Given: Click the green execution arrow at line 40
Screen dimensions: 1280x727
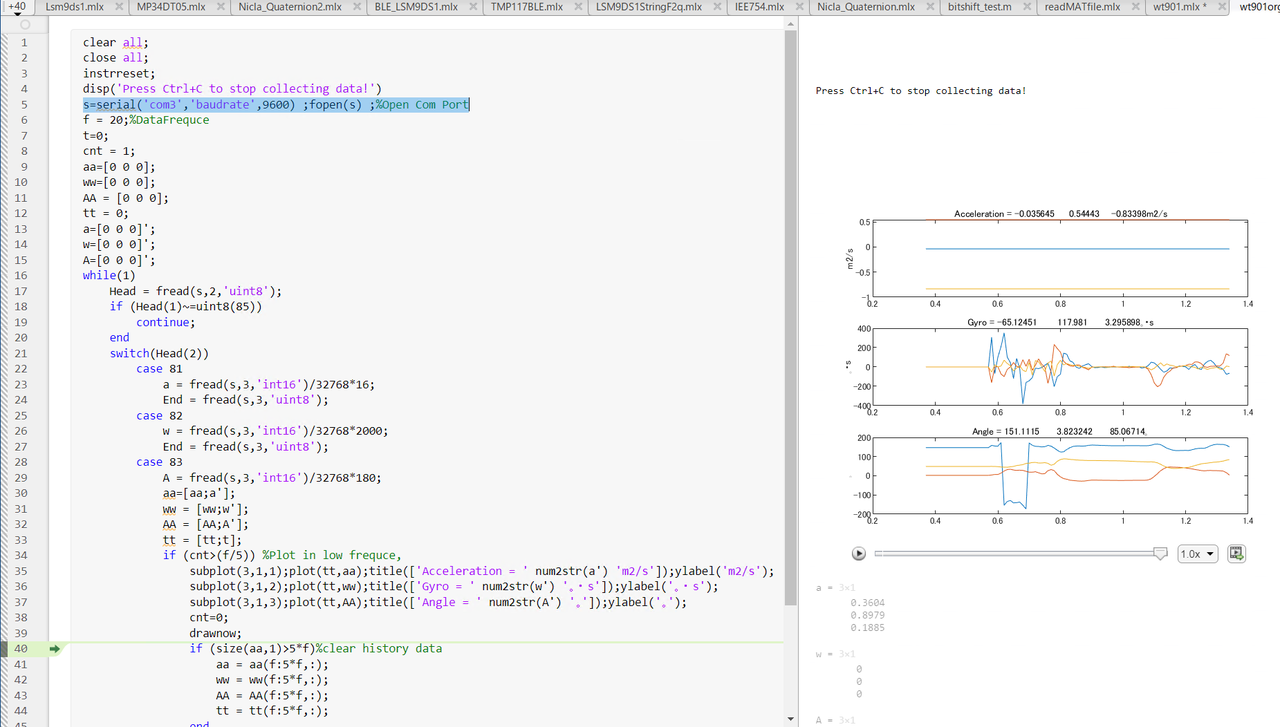Looking at the screenshot, I should point(55,648).
